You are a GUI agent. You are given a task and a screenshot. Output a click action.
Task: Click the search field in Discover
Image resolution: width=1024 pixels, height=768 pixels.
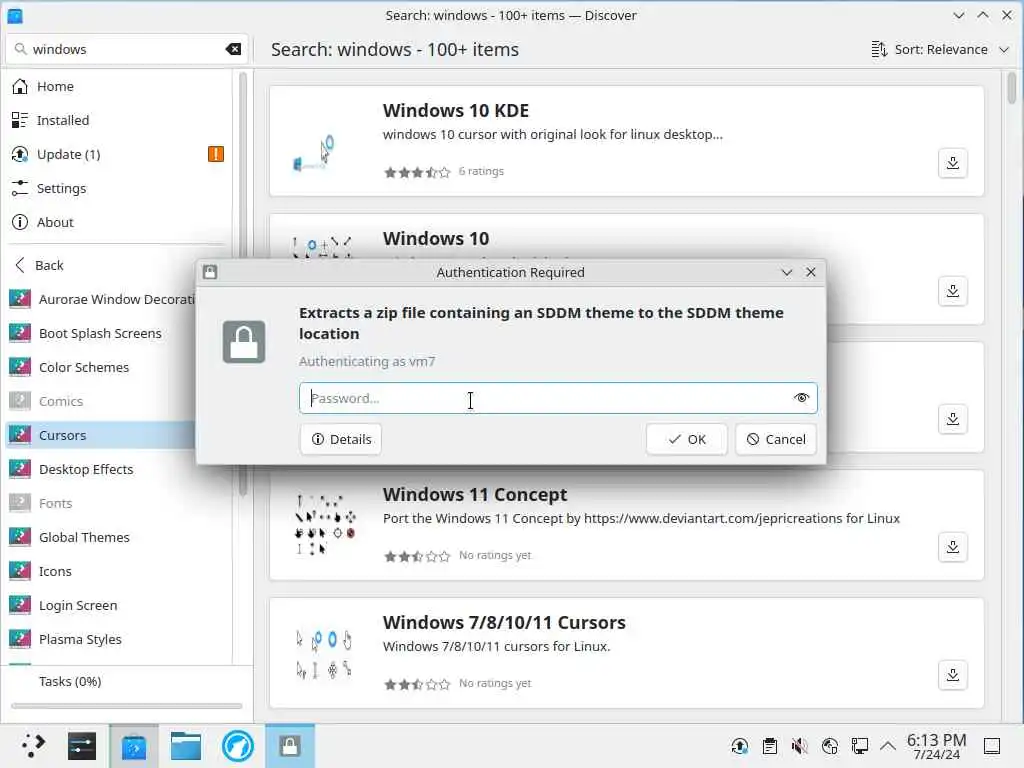click(x=126, y=49)
